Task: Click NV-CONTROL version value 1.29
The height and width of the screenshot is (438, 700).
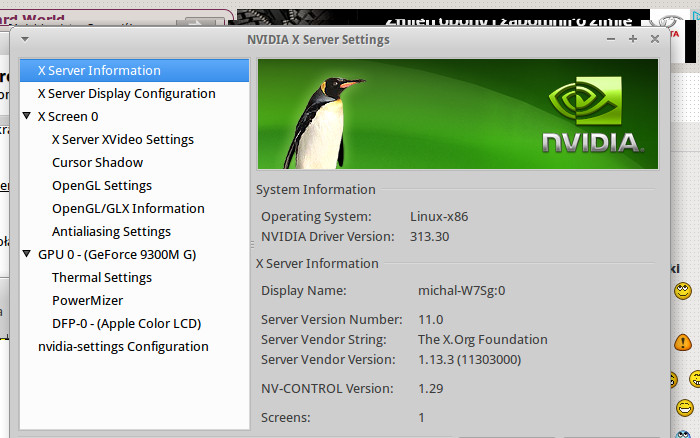Action: [x=430, y=389]
